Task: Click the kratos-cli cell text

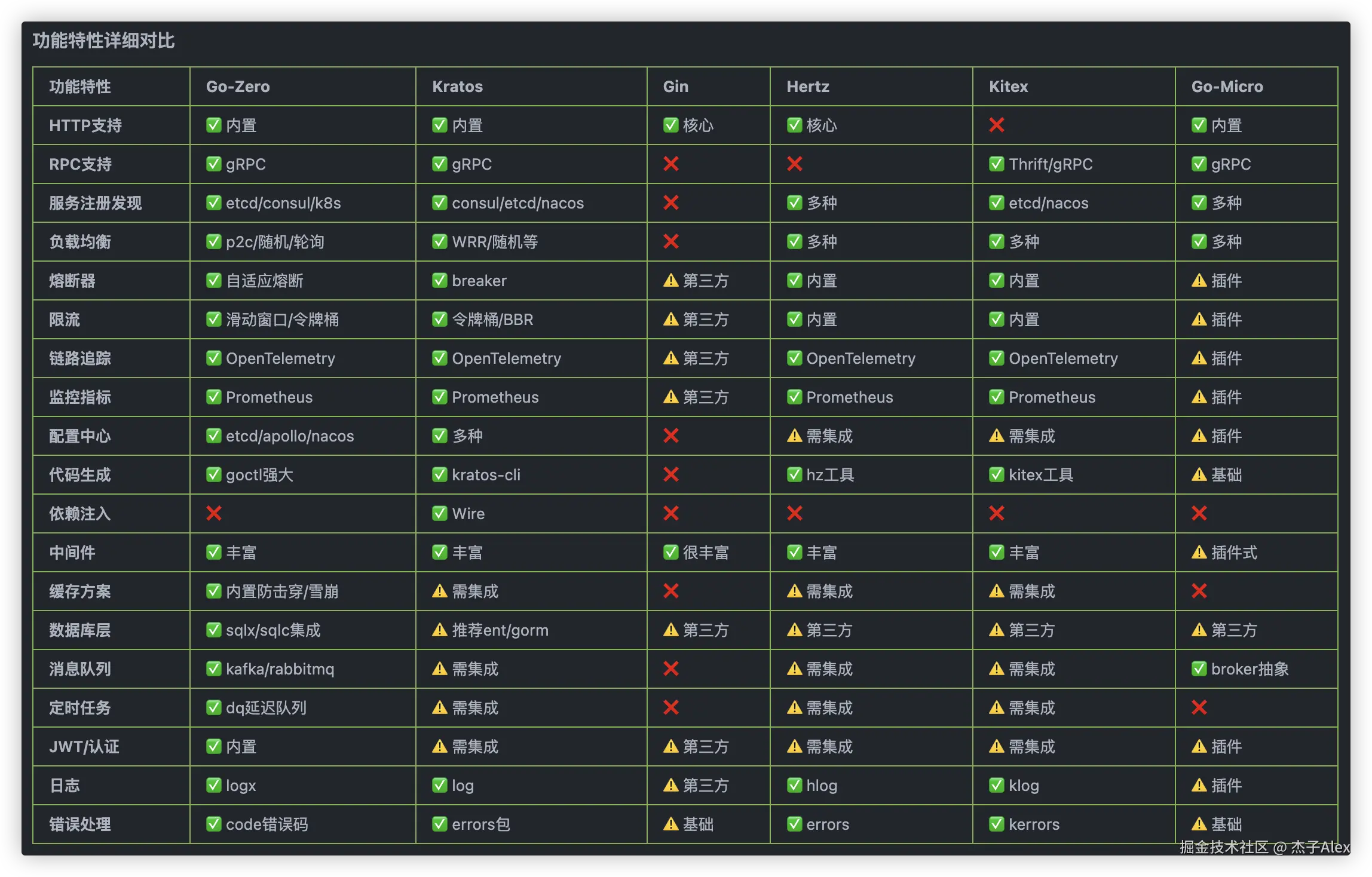Action: [x=486, y=475]
